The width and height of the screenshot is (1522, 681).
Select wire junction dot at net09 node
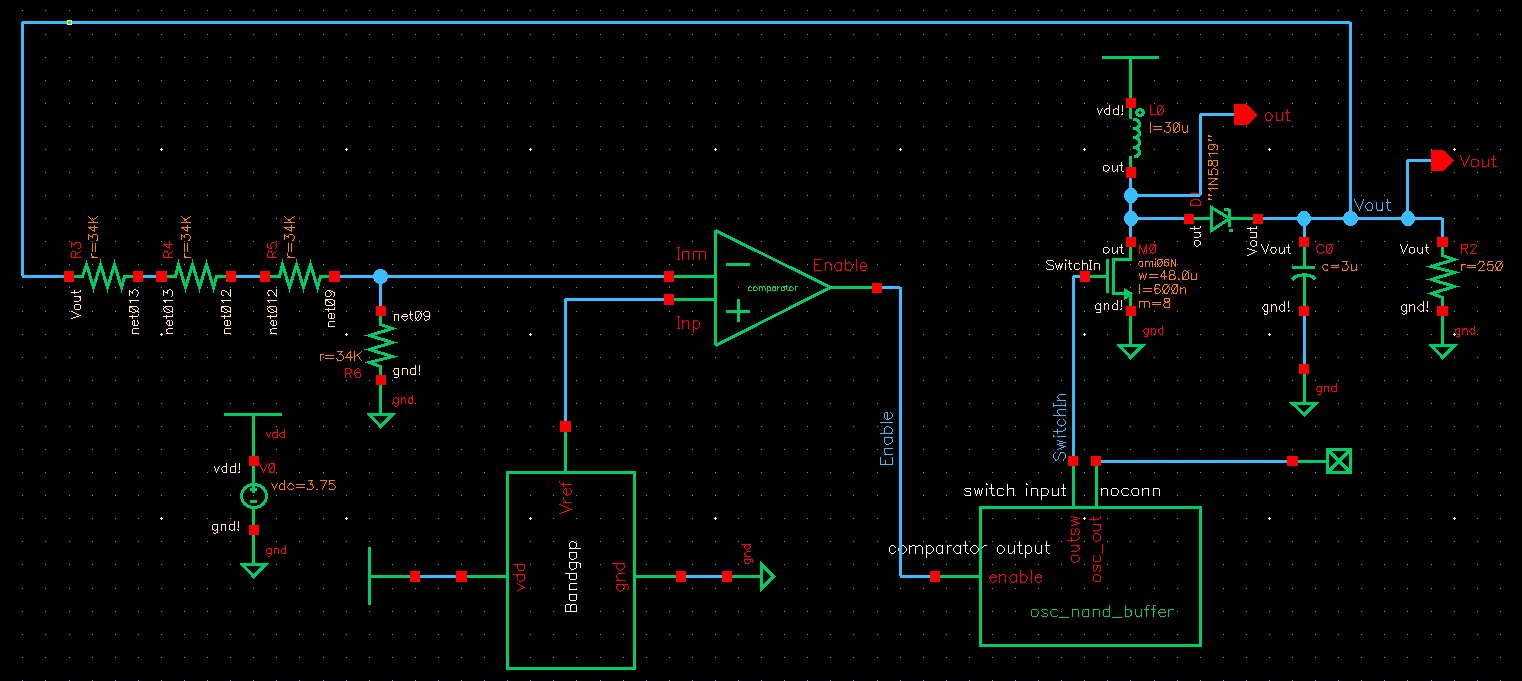point(380,276)
